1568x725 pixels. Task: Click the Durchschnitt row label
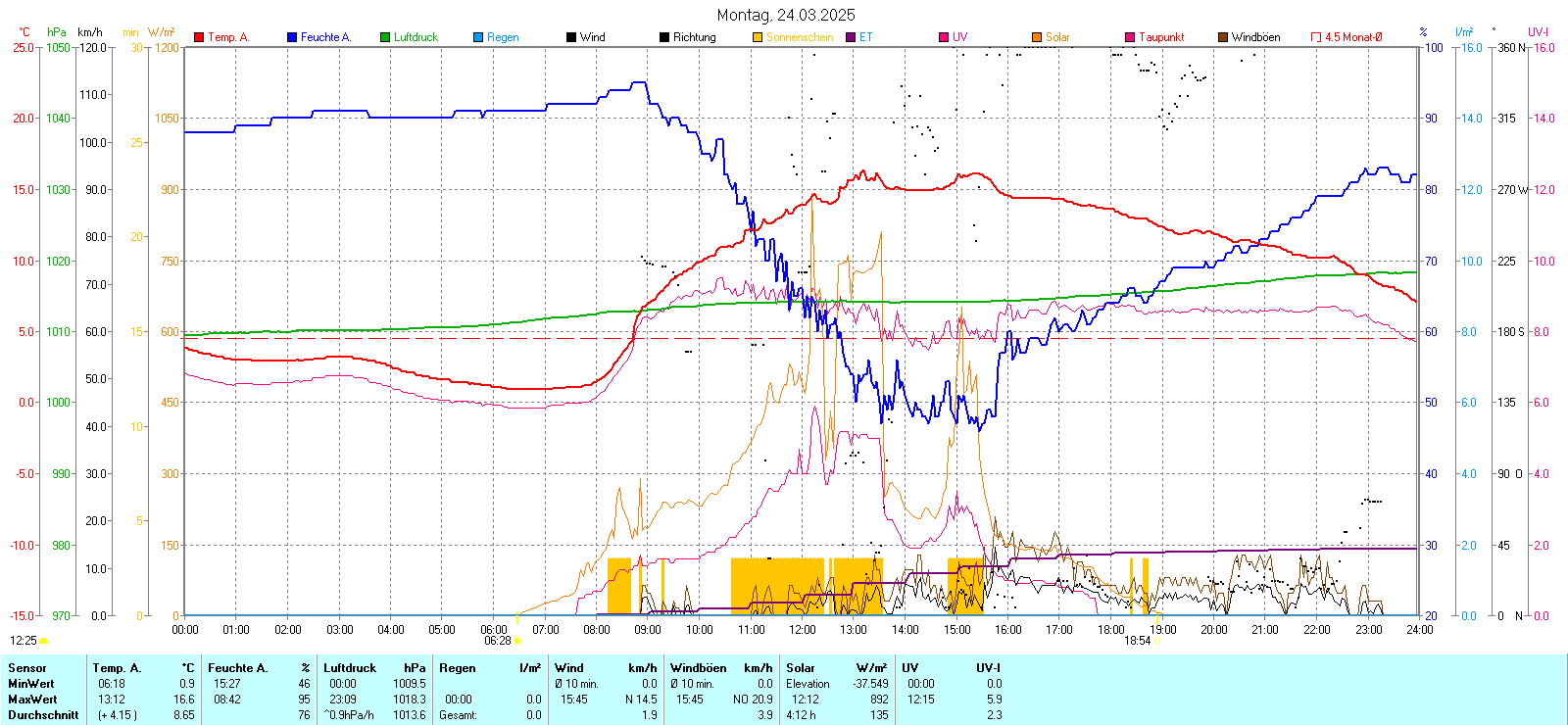point(43,715)
